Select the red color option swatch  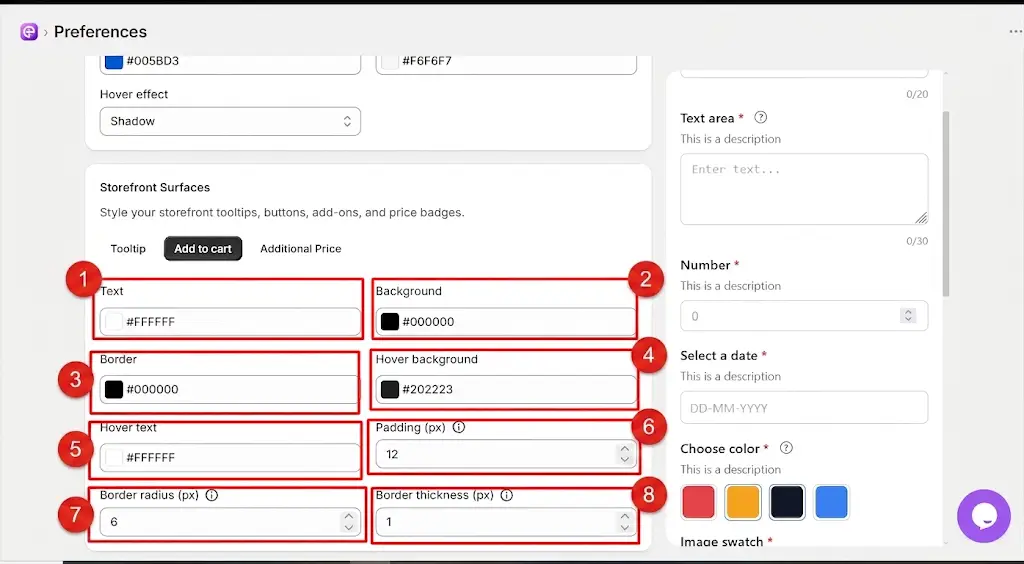698,502
